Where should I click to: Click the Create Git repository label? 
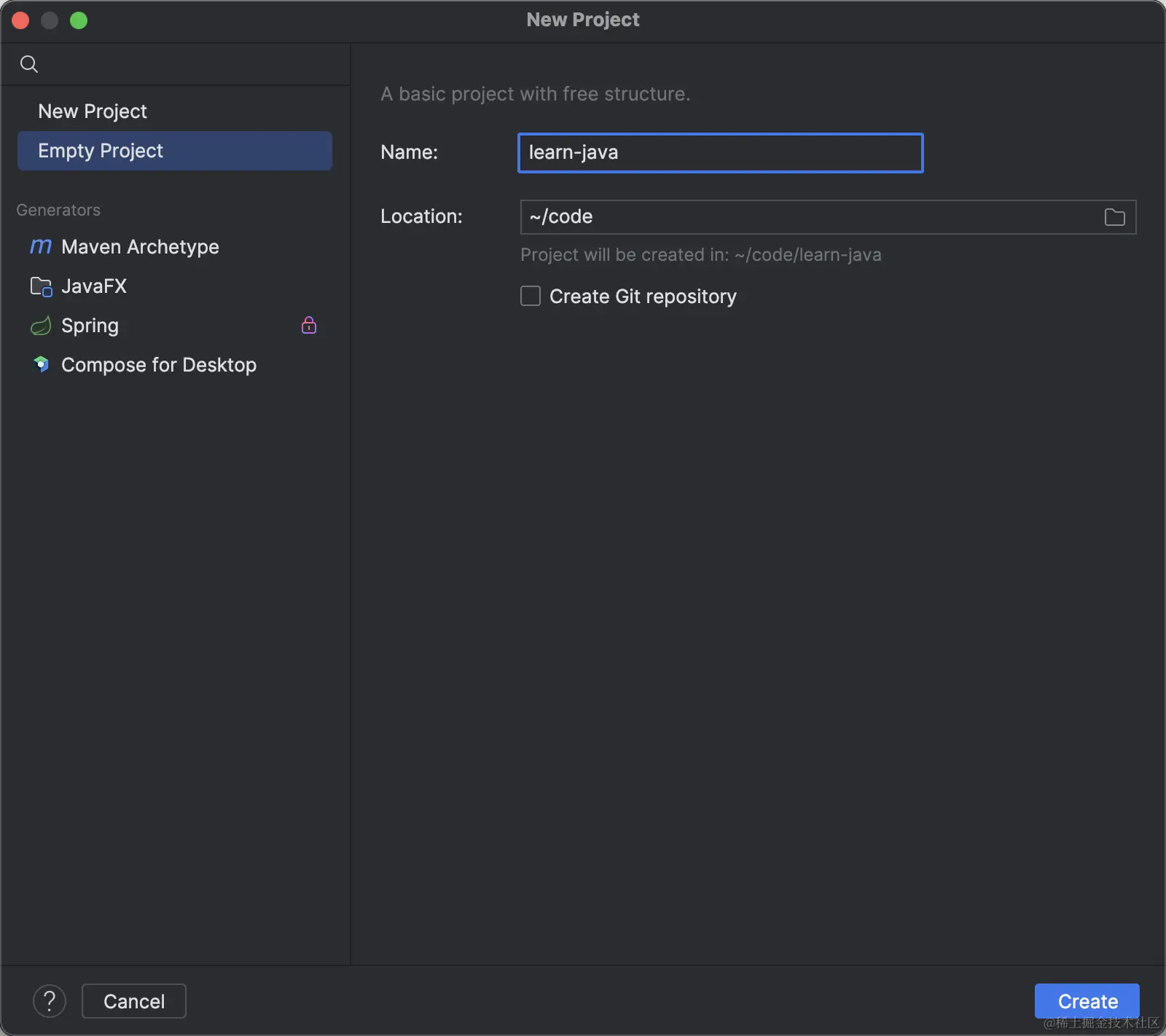tap(643, 297)
